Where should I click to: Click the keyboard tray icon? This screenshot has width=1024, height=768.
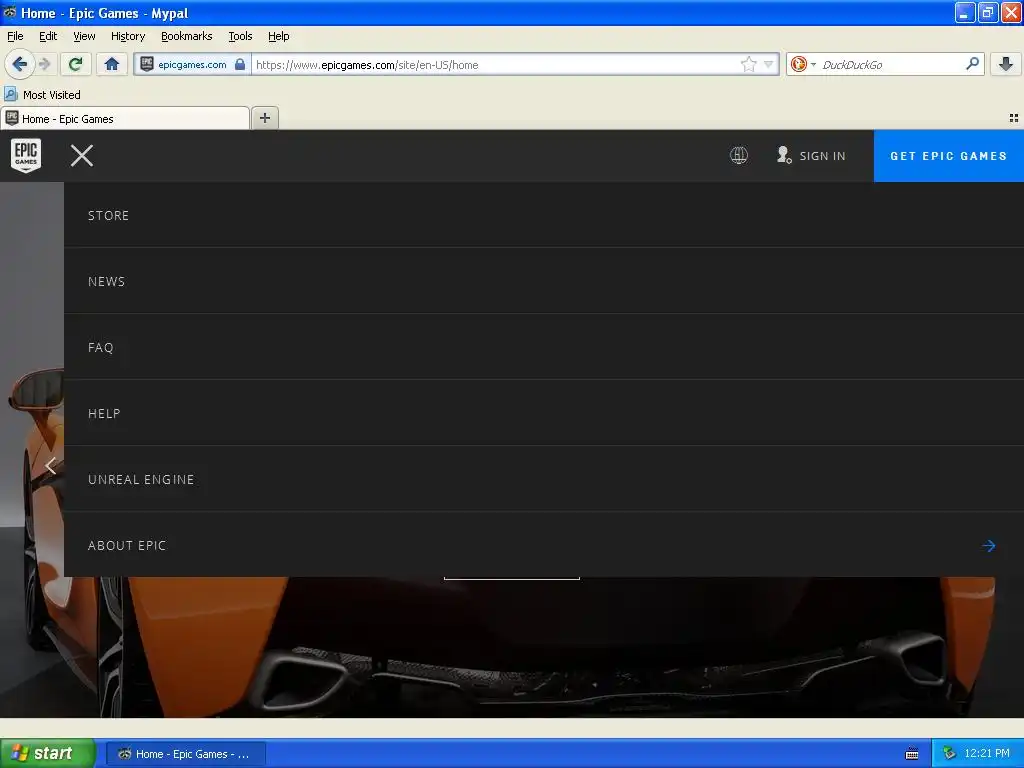(912, 754)
